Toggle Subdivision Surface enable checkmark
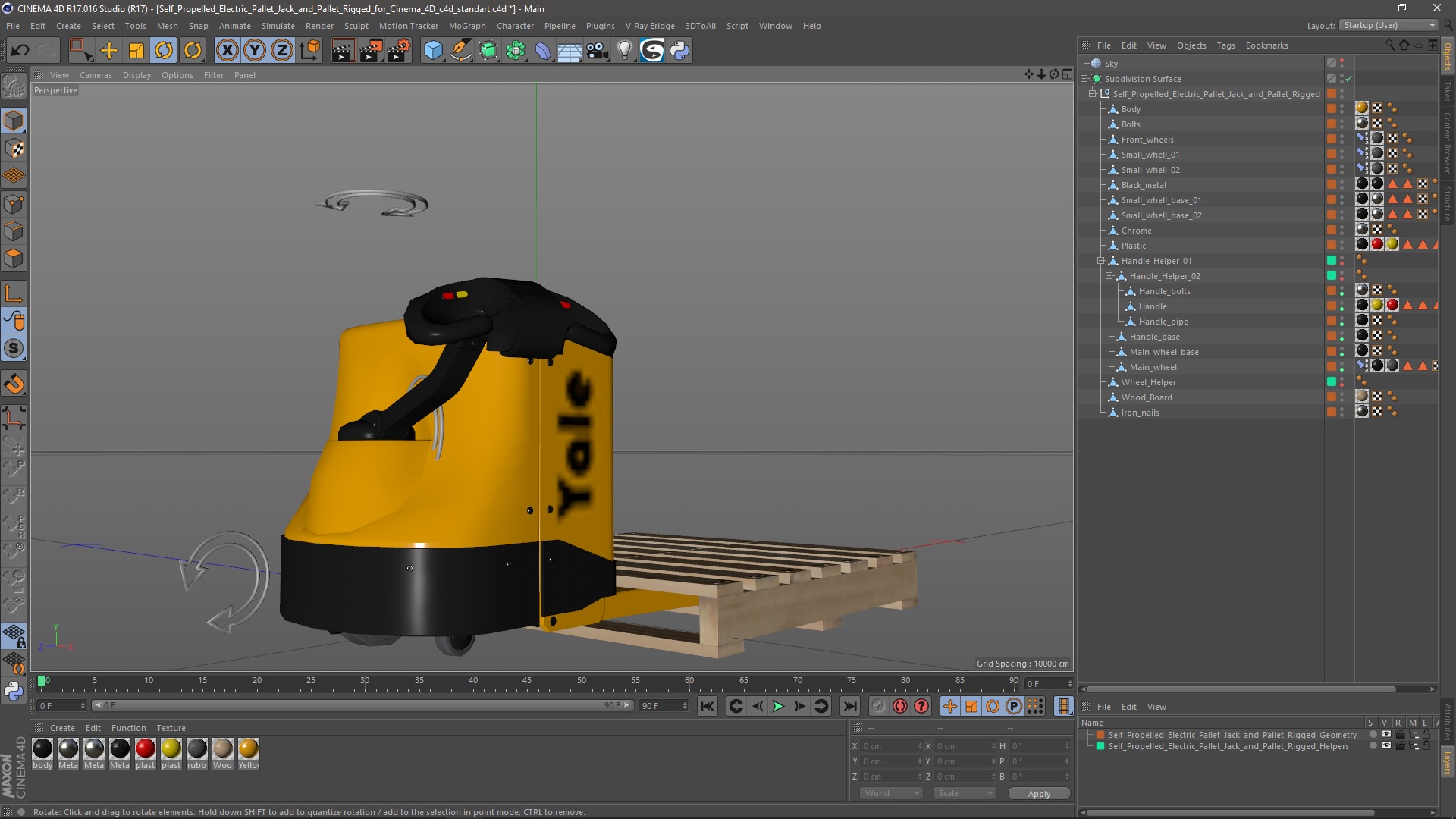This screenshot has width=1456, height=819. click(x=1349, y=79)
